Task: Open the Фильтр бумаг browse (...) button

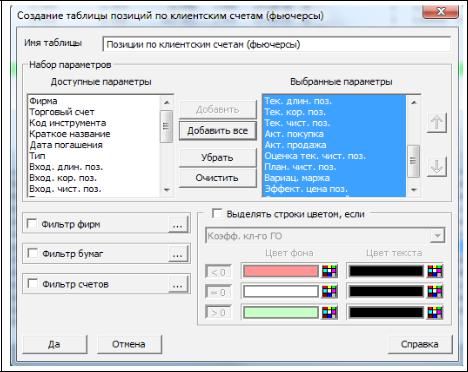Action: [178, 254]
